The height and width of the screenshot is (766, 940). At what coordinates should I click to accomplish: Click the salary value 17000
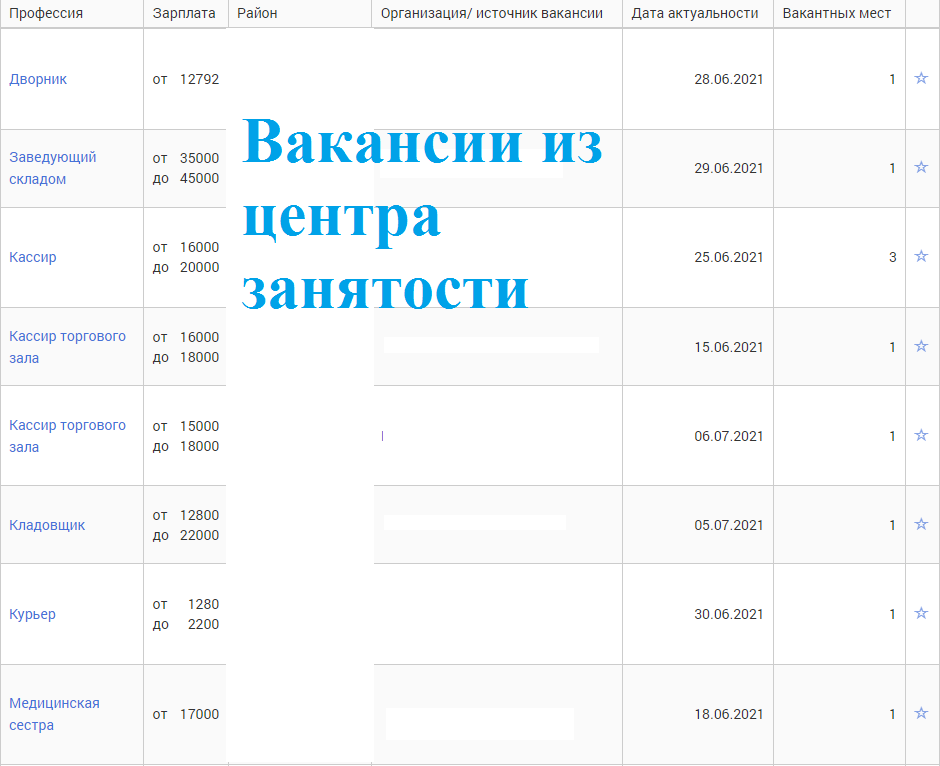[199, 714]
